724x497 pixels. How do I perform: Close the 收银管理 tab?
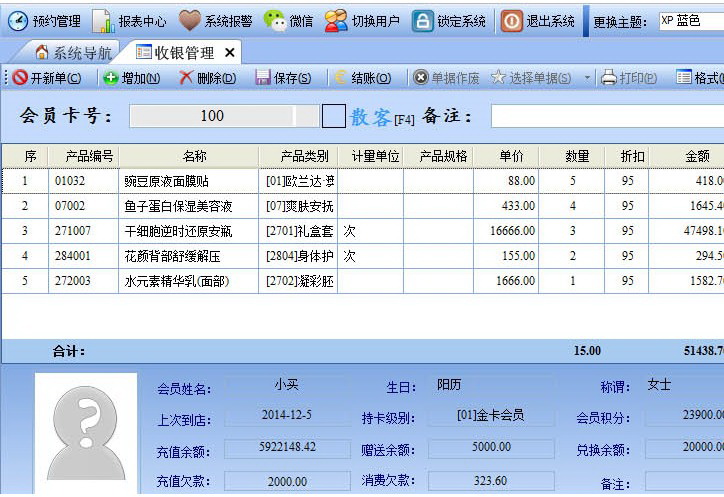(x=229, y=53)
